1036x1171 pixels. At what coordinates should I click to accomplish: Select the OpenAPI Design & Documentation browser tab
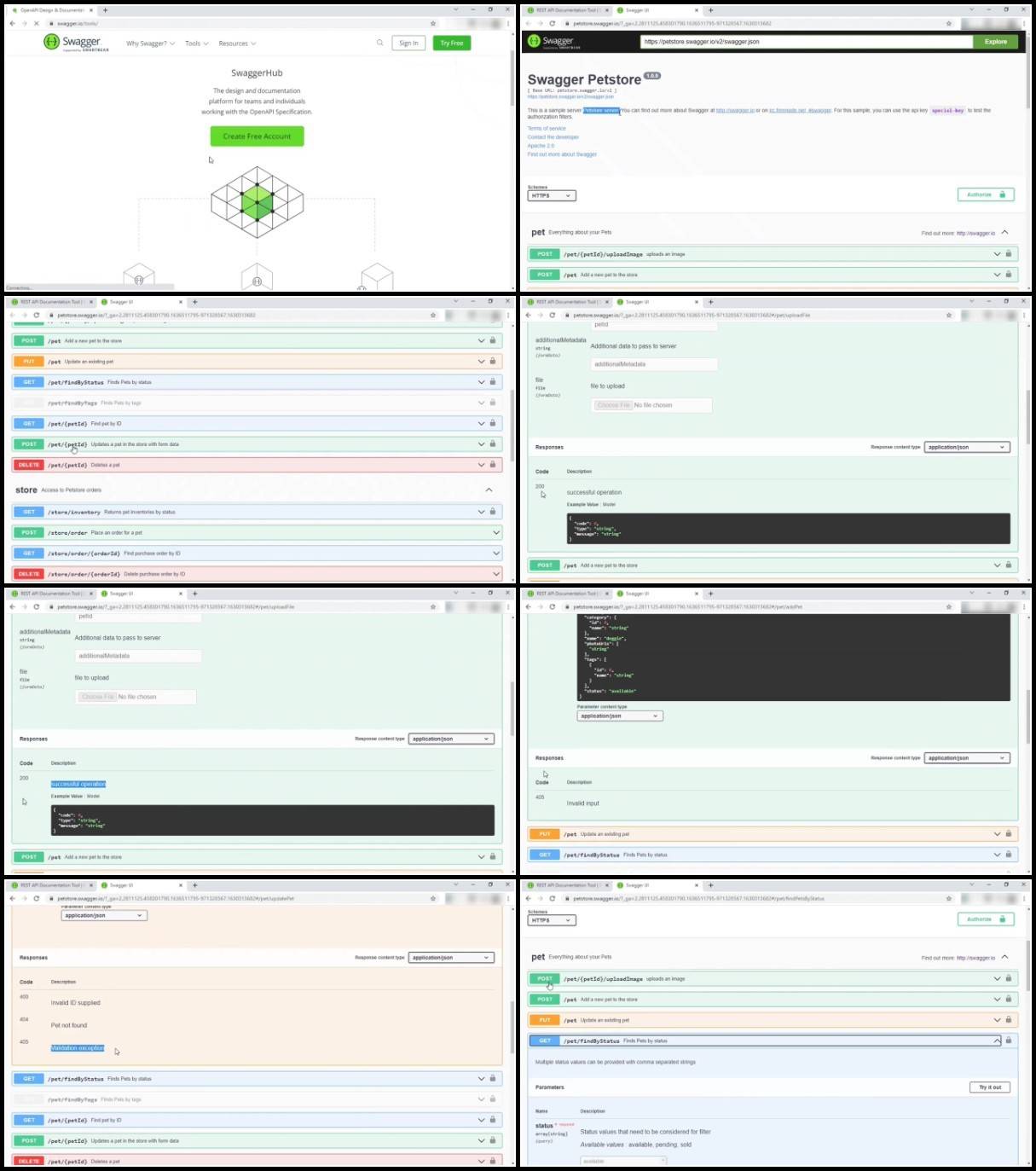pos(51,10)
